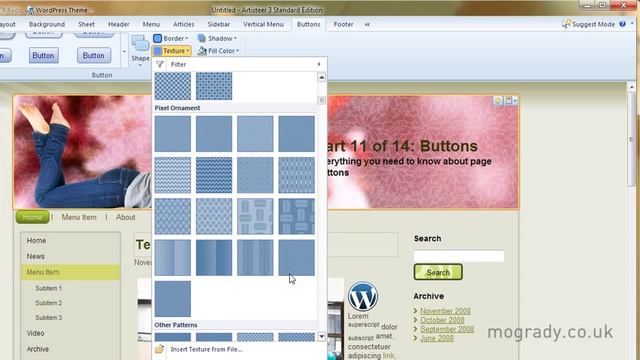The height and width of the screenshot is (360, 640).
Task: Click the Shadow icon in ribbon
Action: pos(202,38)
